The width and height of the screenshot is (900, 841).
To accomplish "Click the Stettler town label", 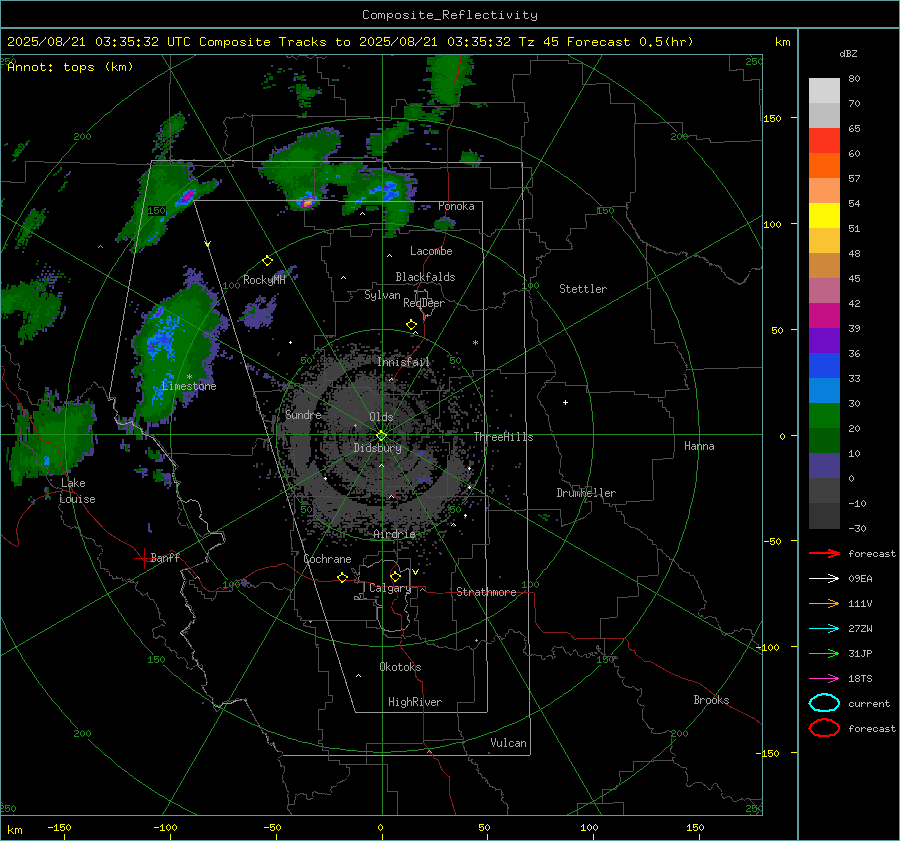I will point(583,289).
